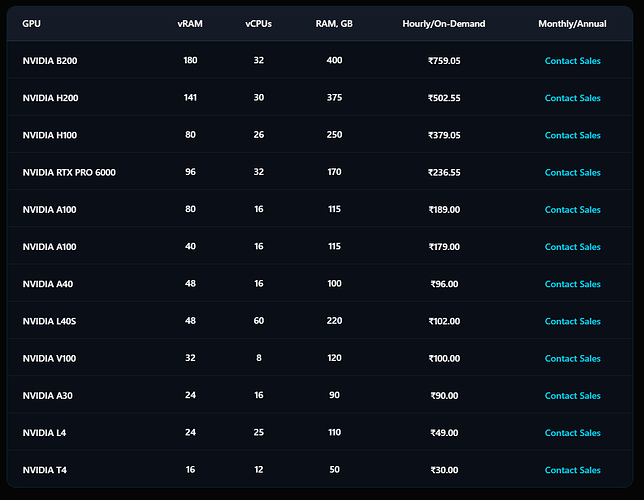This screenshot has height=500, width=644.
Task: Click the vCPUs column header
Action: 258,24
